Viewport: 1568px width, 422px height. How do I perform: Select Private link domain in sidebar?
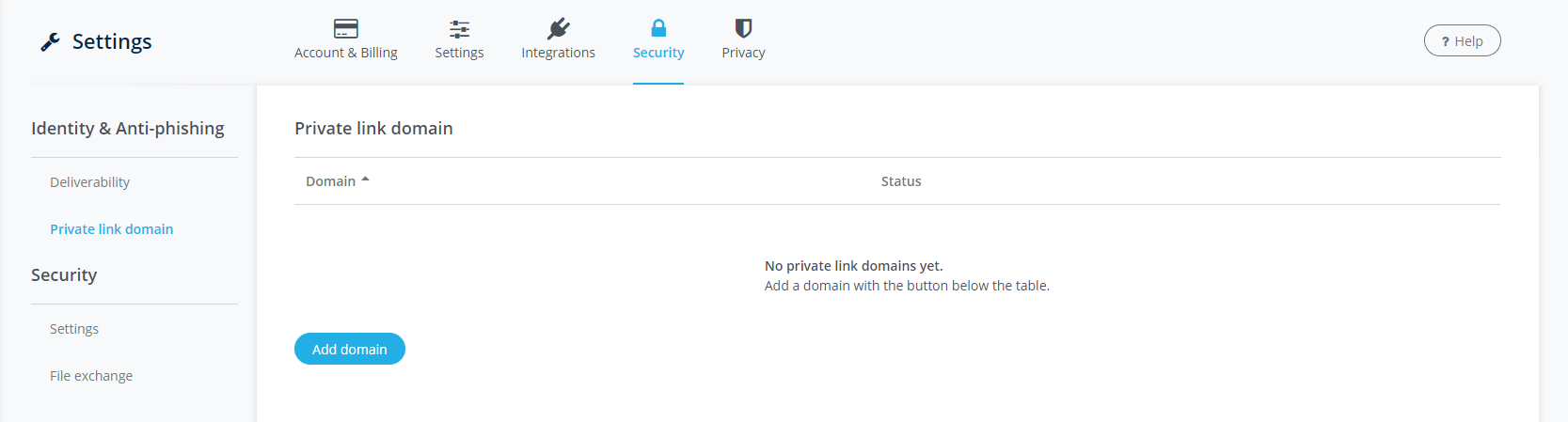click(x=112, y=229)
